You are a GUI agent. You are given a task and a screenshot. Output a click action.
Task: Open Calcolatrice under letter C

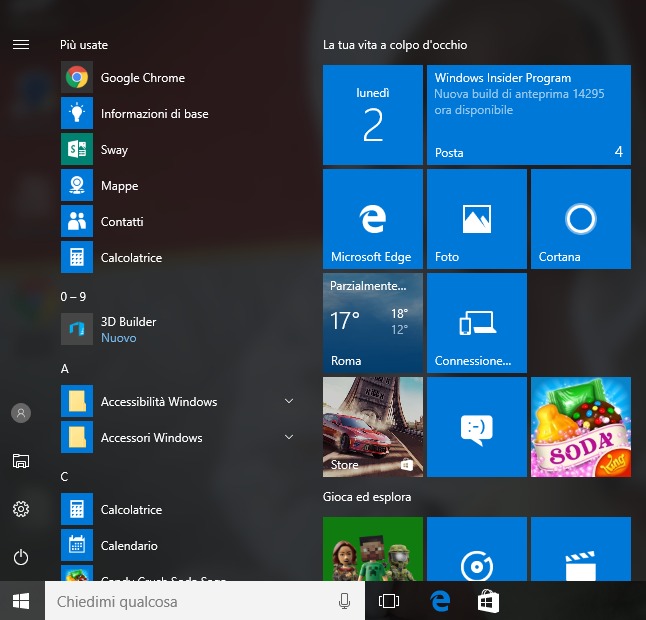(178, 509)
